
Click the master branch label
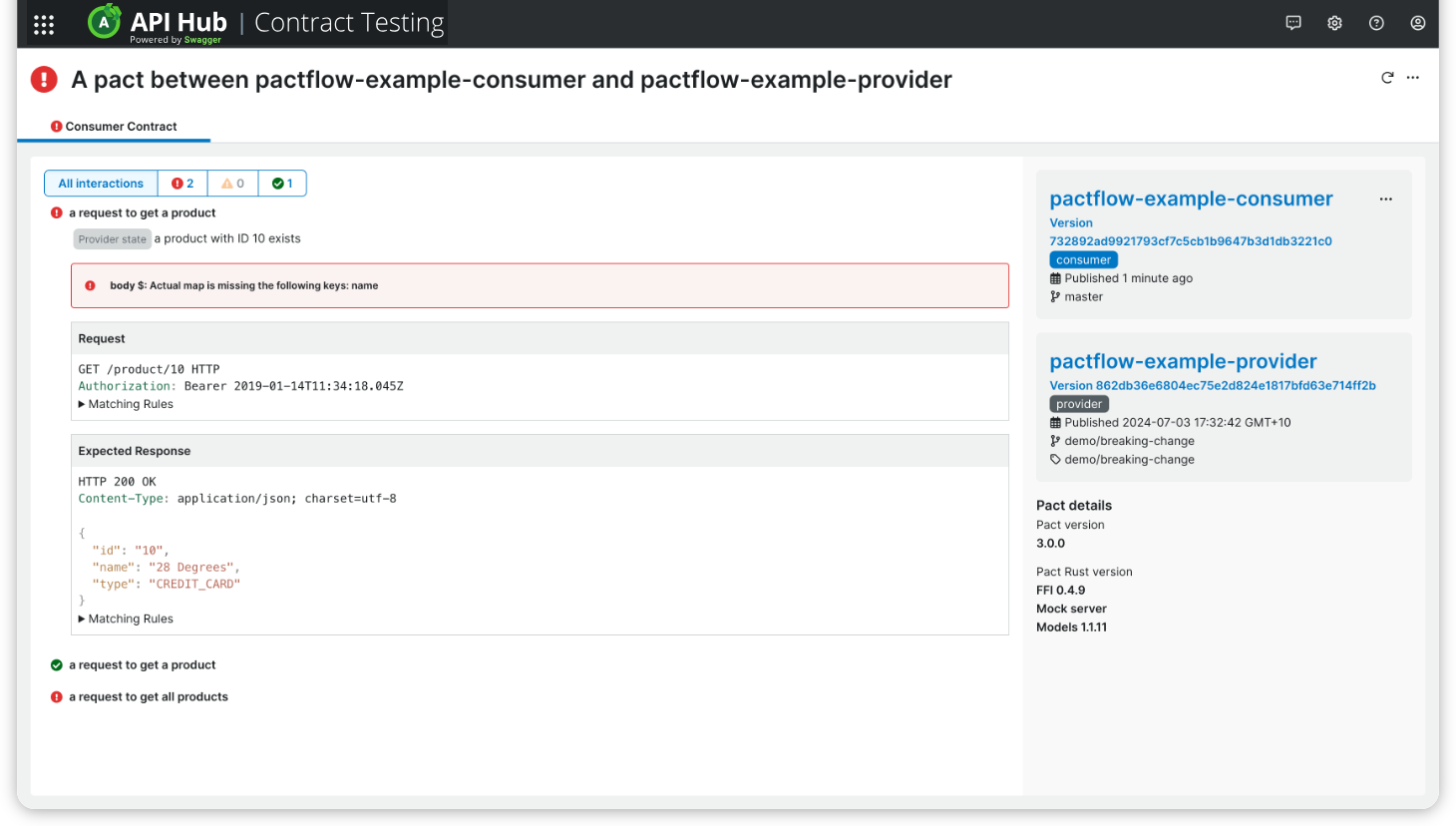[1083, 297]
